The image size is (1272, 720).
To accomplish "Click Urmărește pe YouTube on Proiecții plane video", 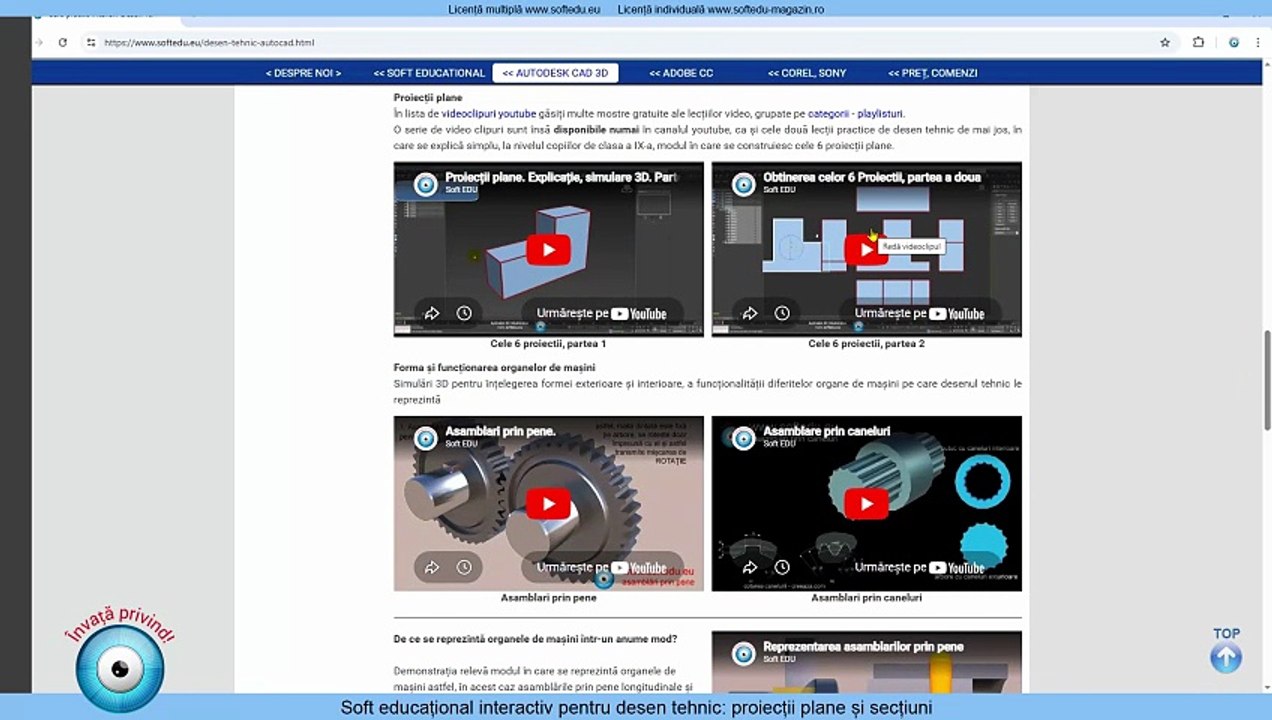I will pos(601,313).
